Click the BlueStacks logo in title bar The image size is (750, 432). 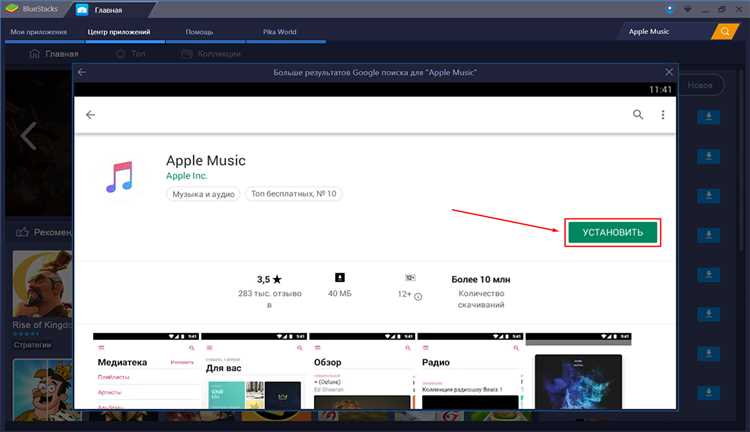(12, 9)
